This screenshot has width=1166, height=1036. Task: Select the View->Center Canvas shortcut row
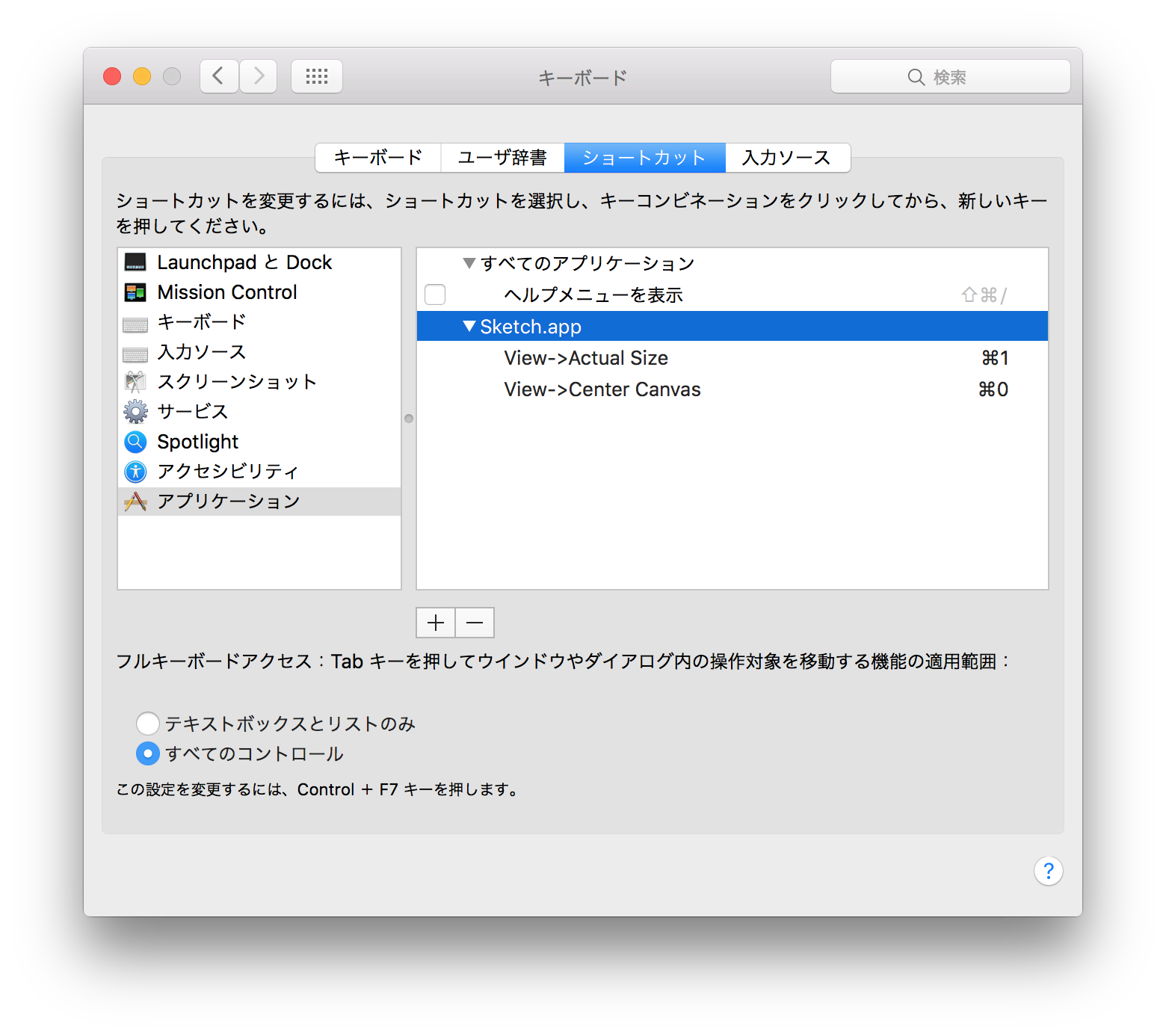tap(732, 389)
